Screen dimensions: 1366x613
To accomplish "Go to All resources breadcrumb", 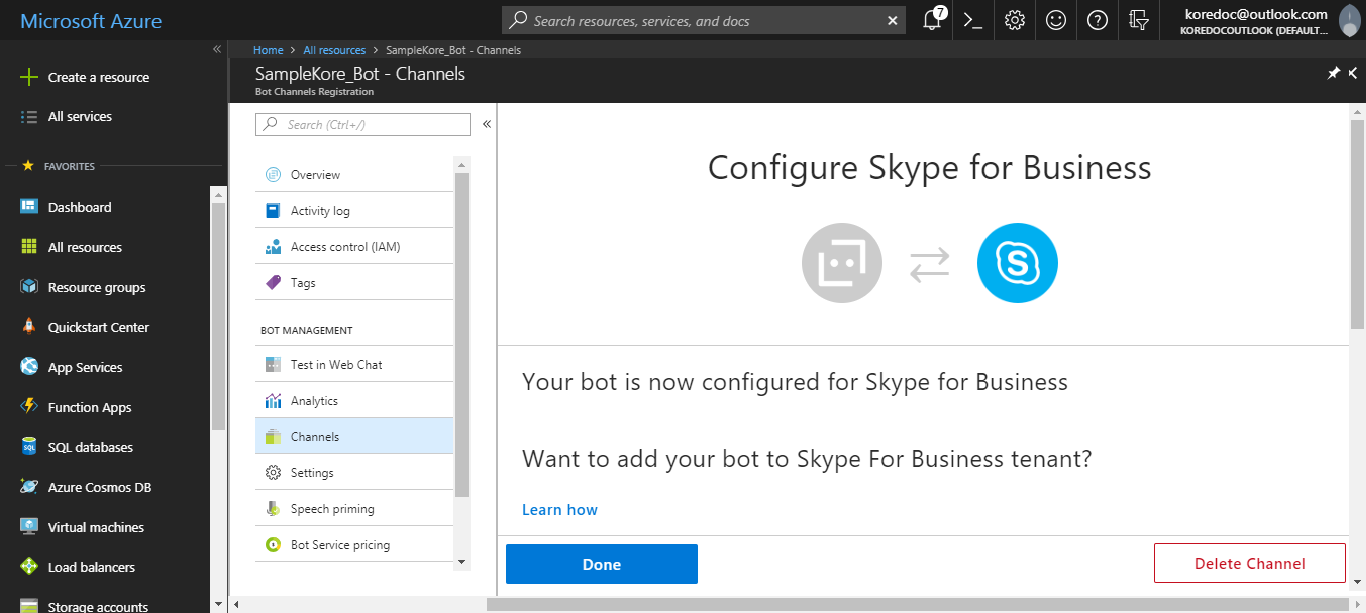I will pos(334,50).
